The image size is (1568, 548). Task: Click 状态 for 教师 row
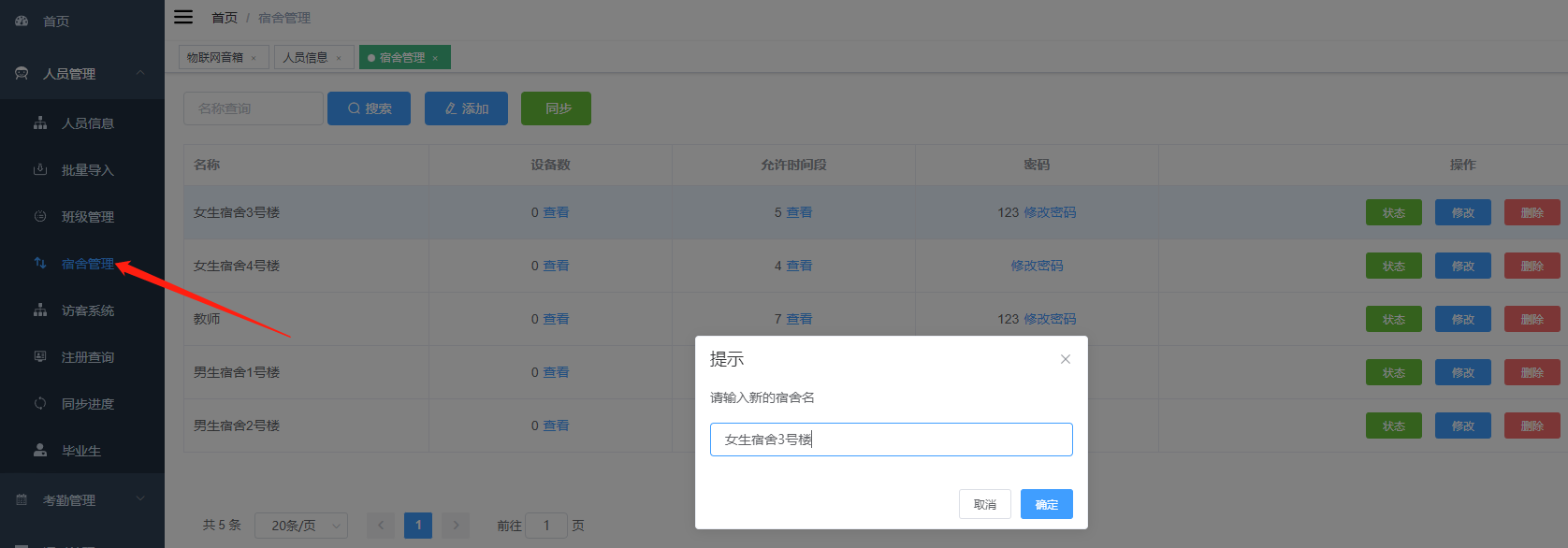1394,319
